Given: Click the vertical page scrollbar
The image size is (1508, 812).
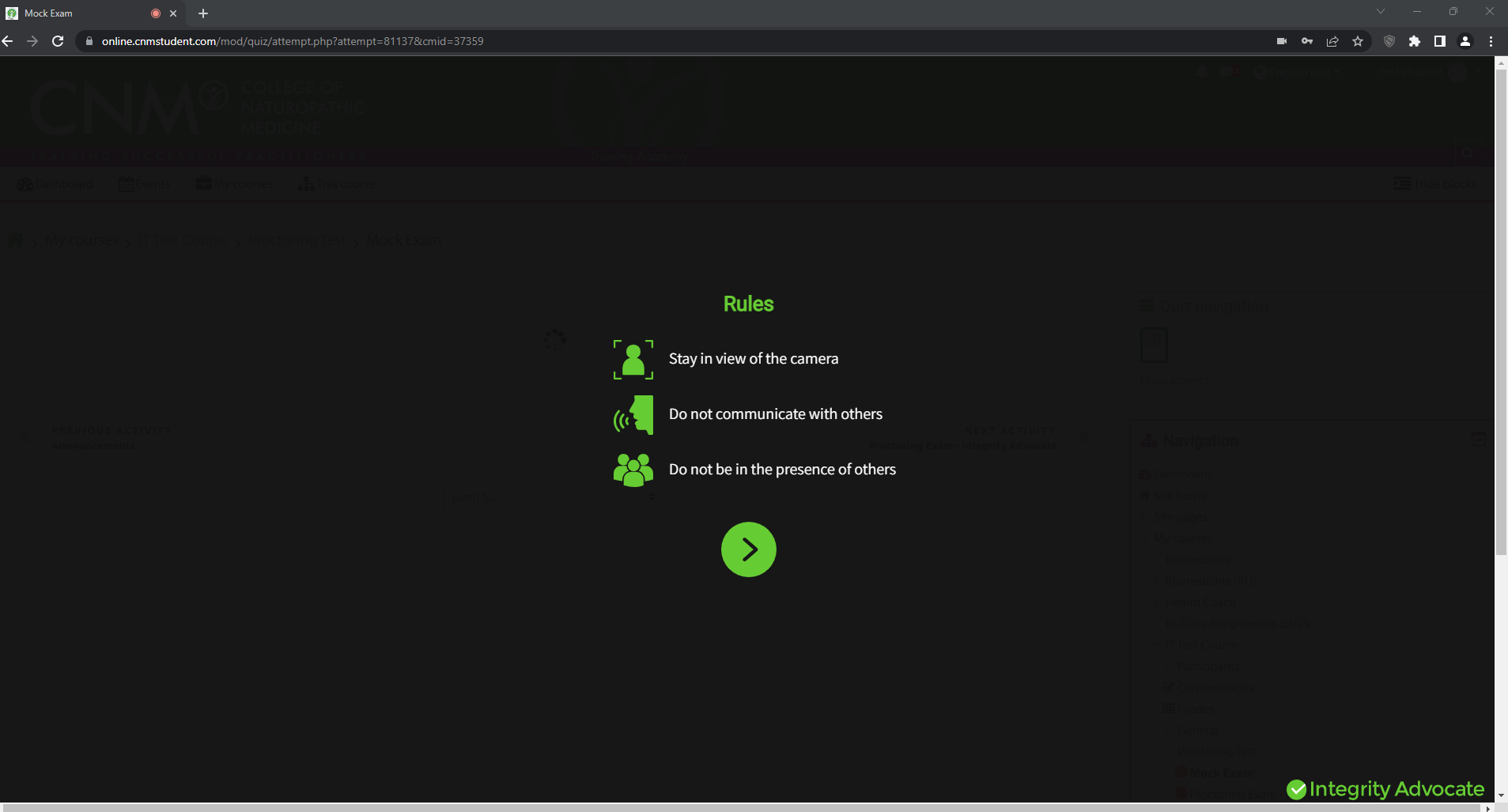Looking at the screenshot, I should coord(1501,312).
